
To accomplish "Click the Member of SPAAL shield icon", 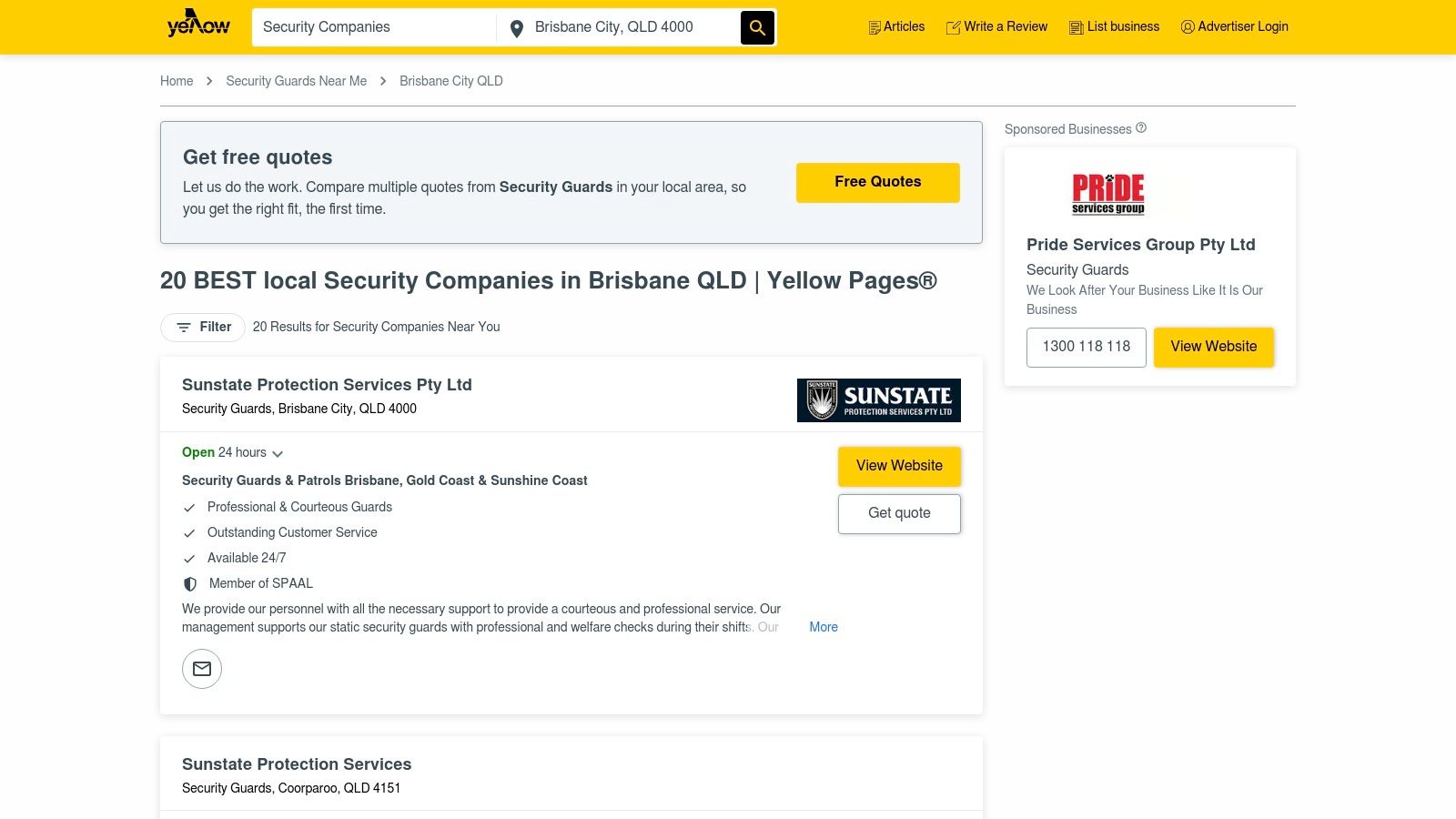I will 189,583.
